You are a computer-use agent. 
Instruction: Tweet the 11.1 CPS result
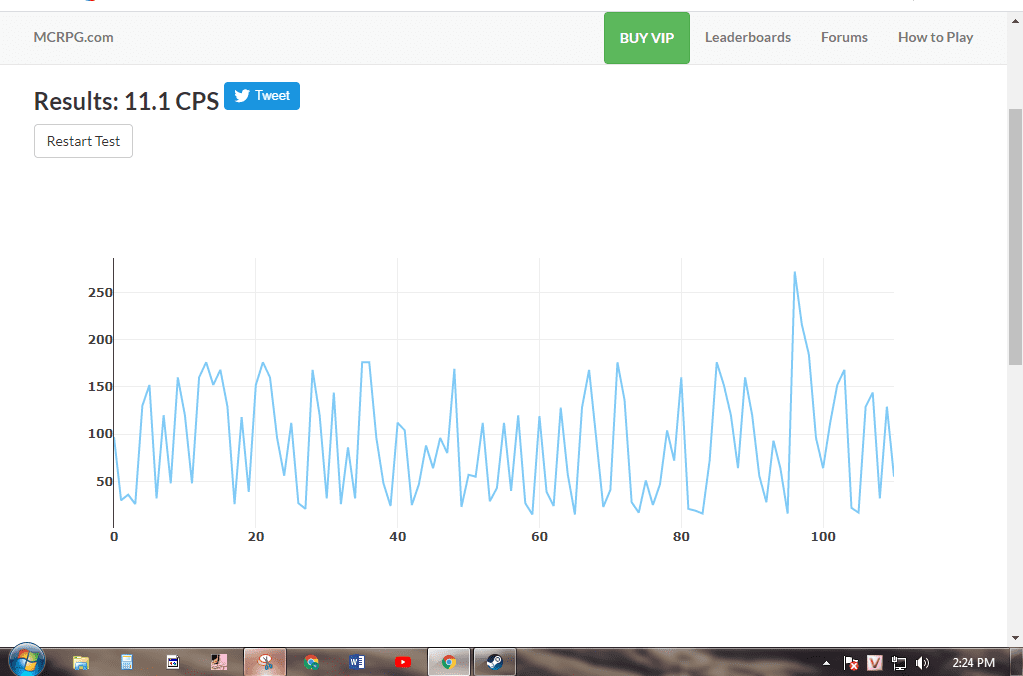click(x=262, y=96)
